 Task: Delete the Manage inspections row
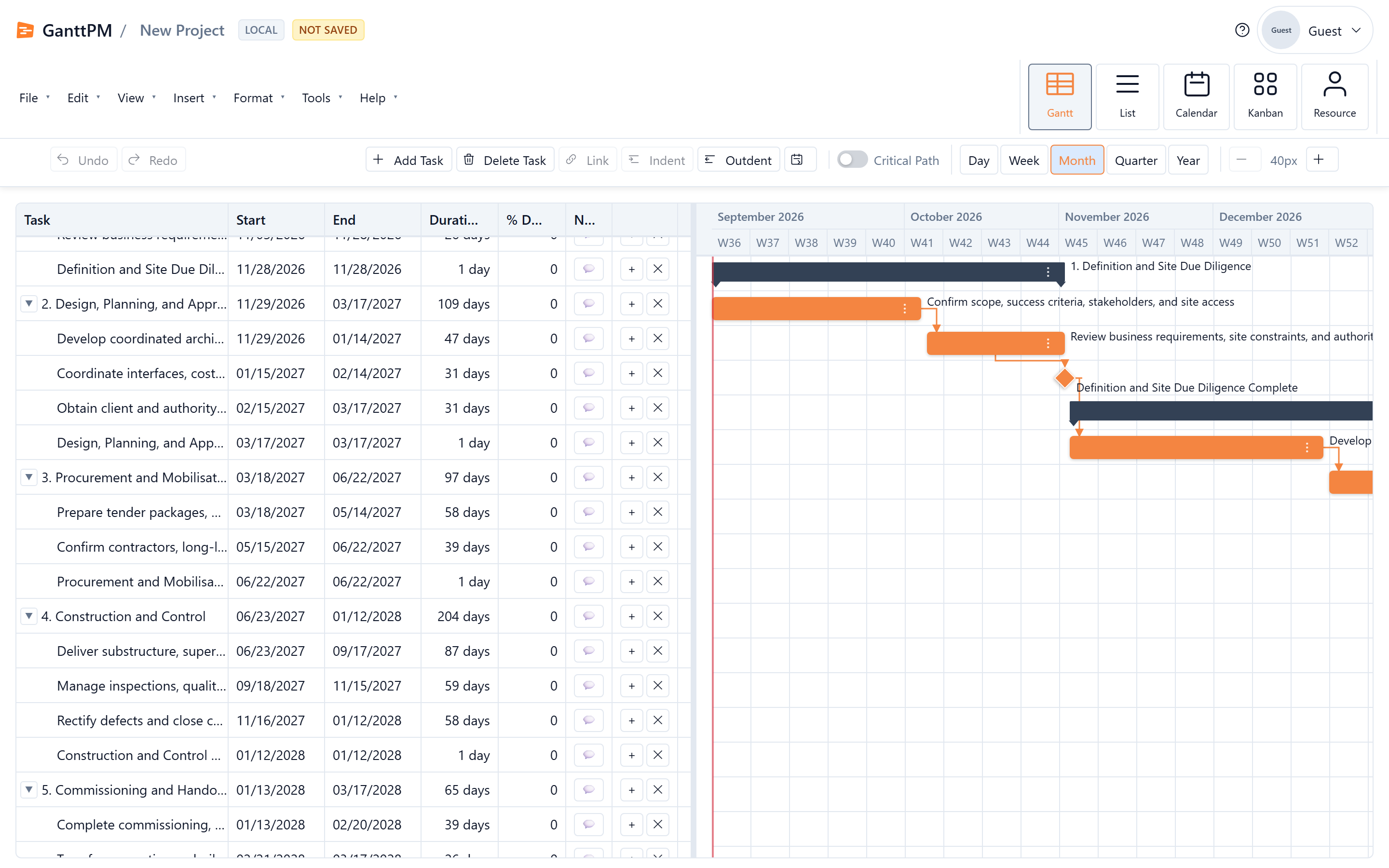click(658, 686)
